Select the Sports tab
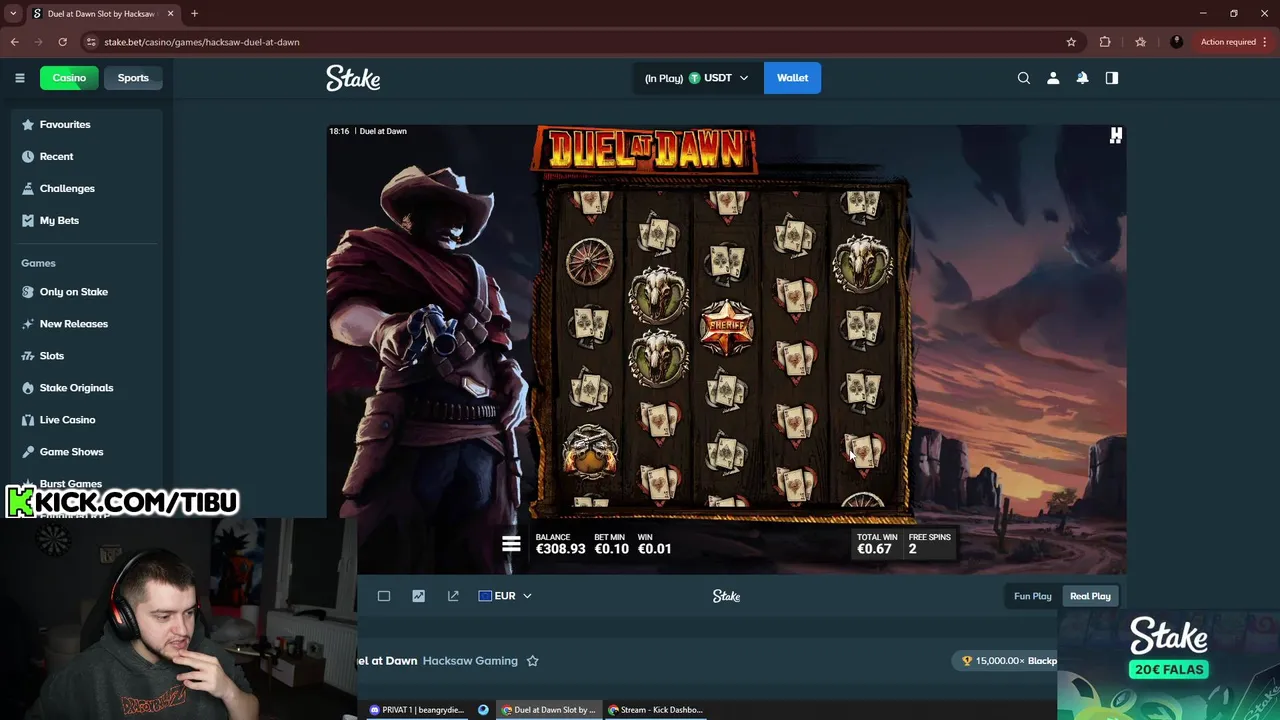This screenshot has width=1280, height=720. 133,78
